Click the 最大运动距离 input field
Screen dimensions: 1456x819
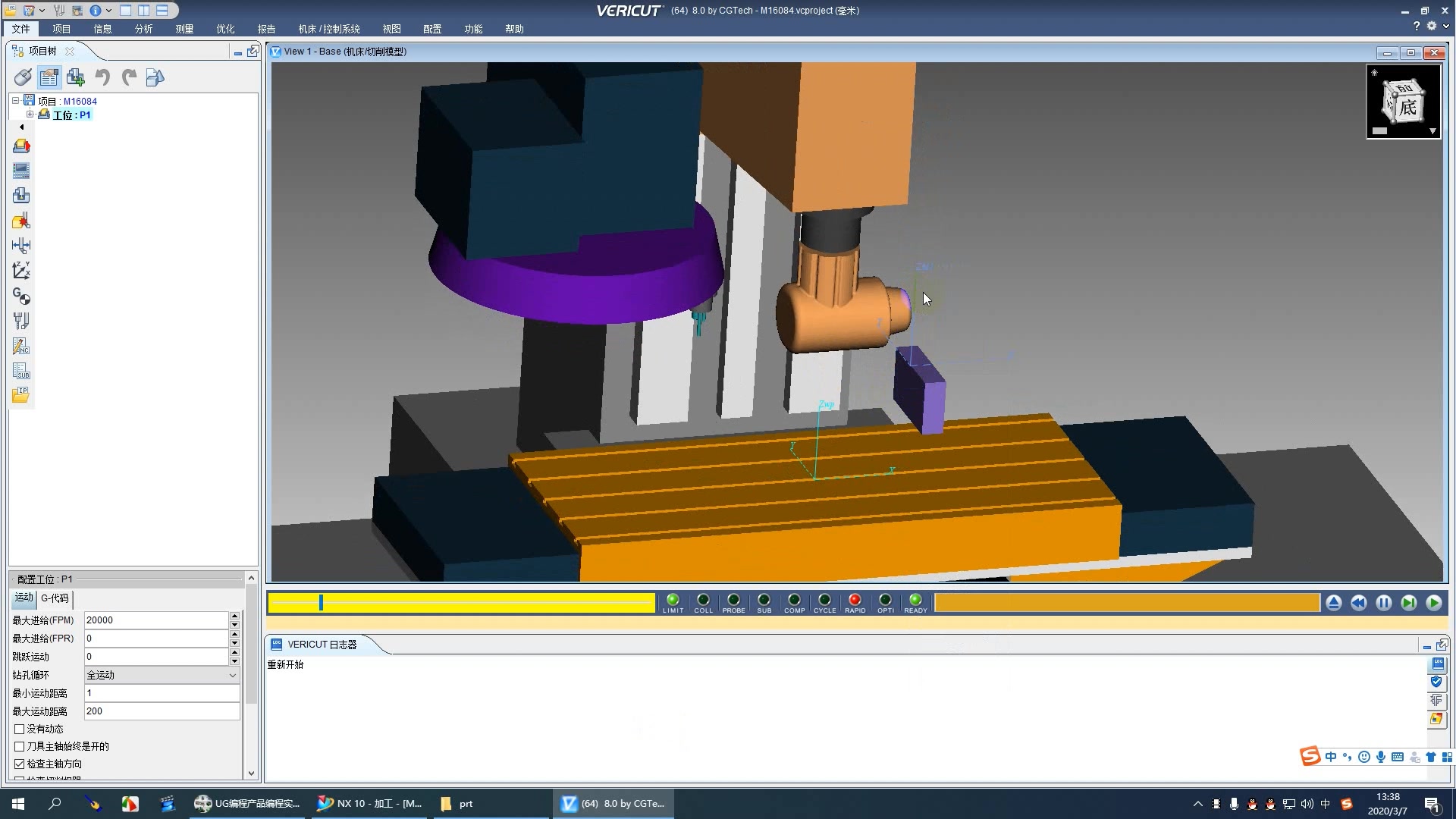tap(162, 711)
